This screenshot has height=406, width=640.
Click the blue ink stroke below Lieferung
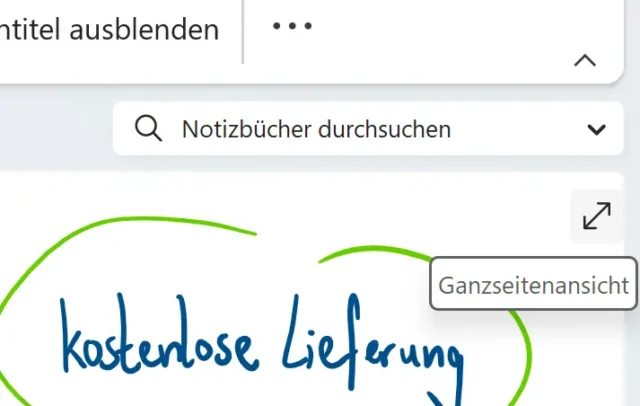click(443, 400)
